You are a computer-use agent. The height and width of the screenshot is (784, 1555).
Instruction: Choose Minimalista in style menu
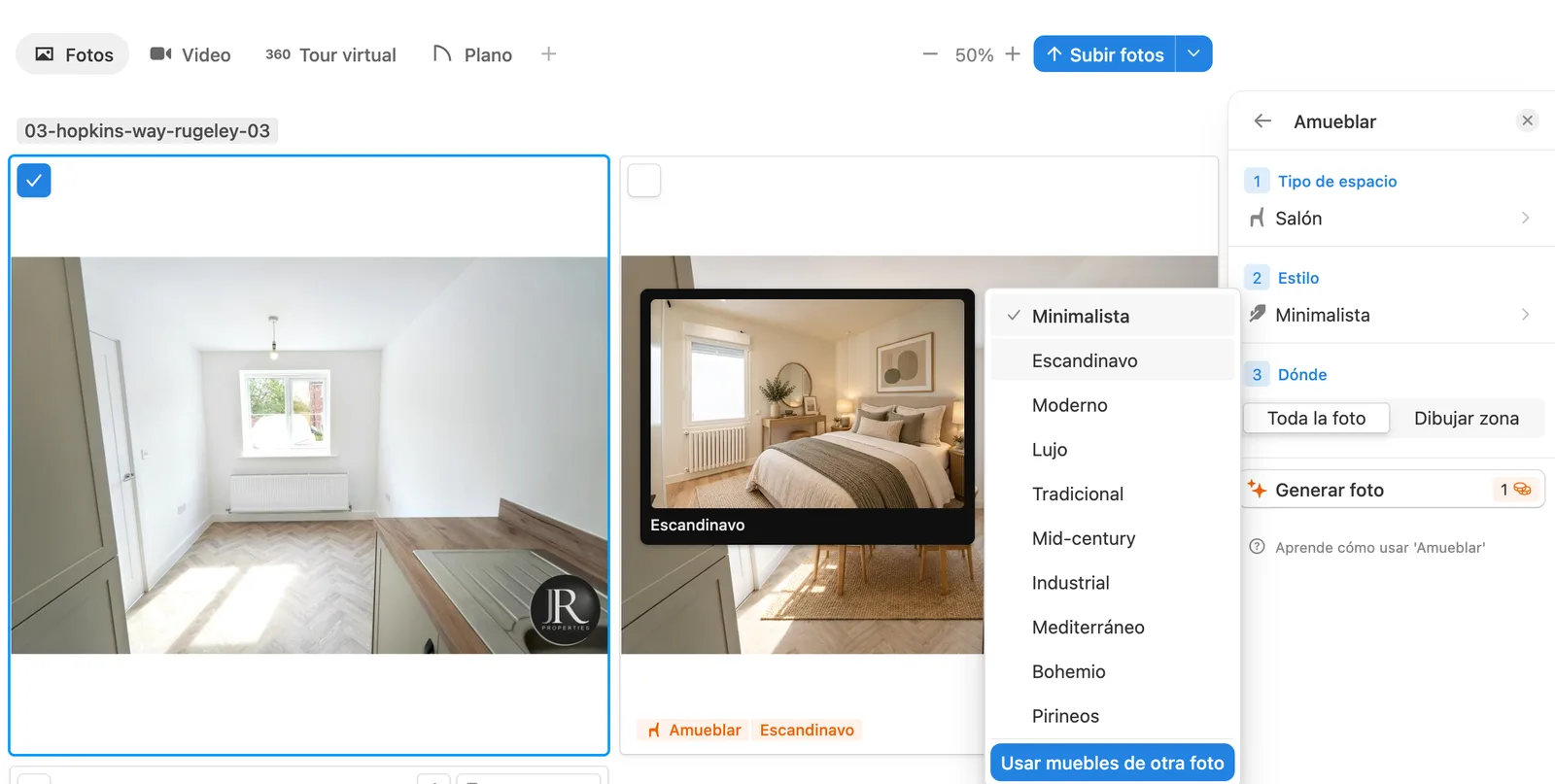(x=1112, y=316)
